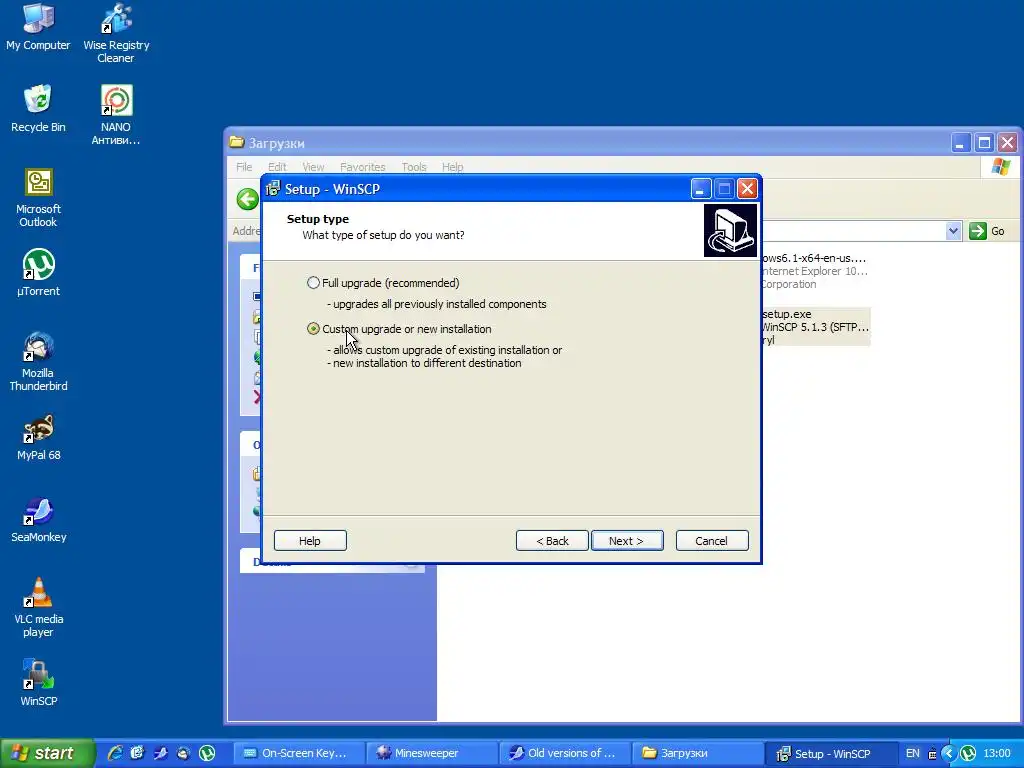
Task: Click Next in WinSCP setup
Action: 627,541
